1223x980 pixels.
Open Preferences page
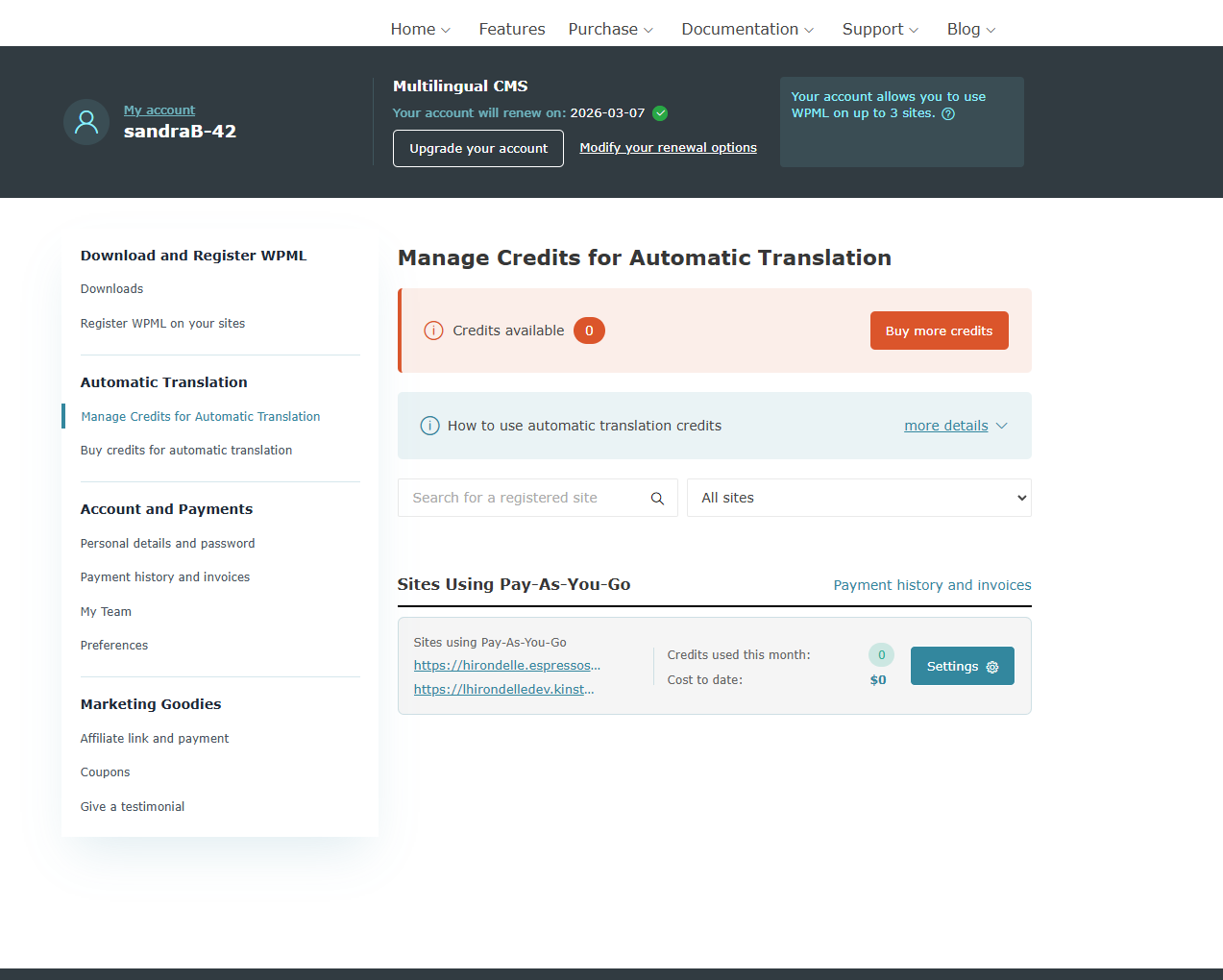click(x=114, y=646)
